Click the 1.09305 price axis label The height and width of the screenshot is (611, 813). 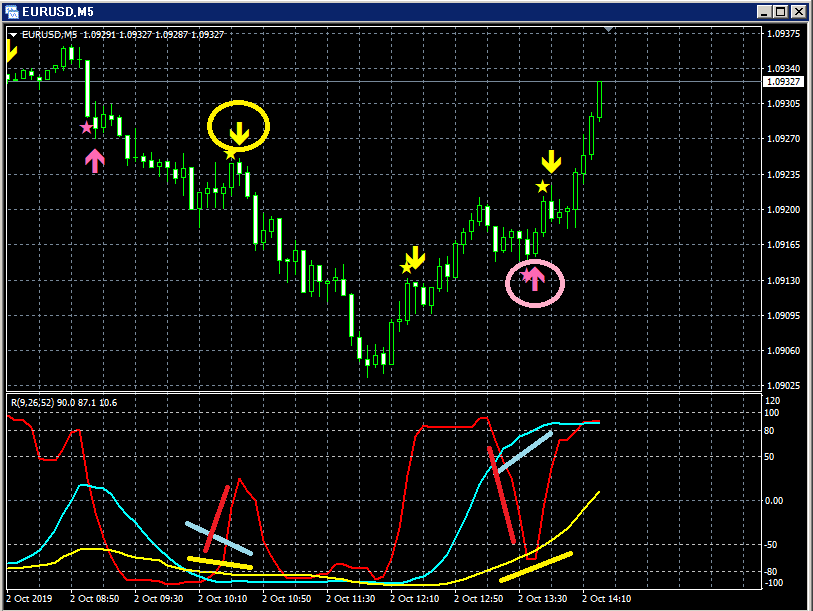tap(783, 104)
